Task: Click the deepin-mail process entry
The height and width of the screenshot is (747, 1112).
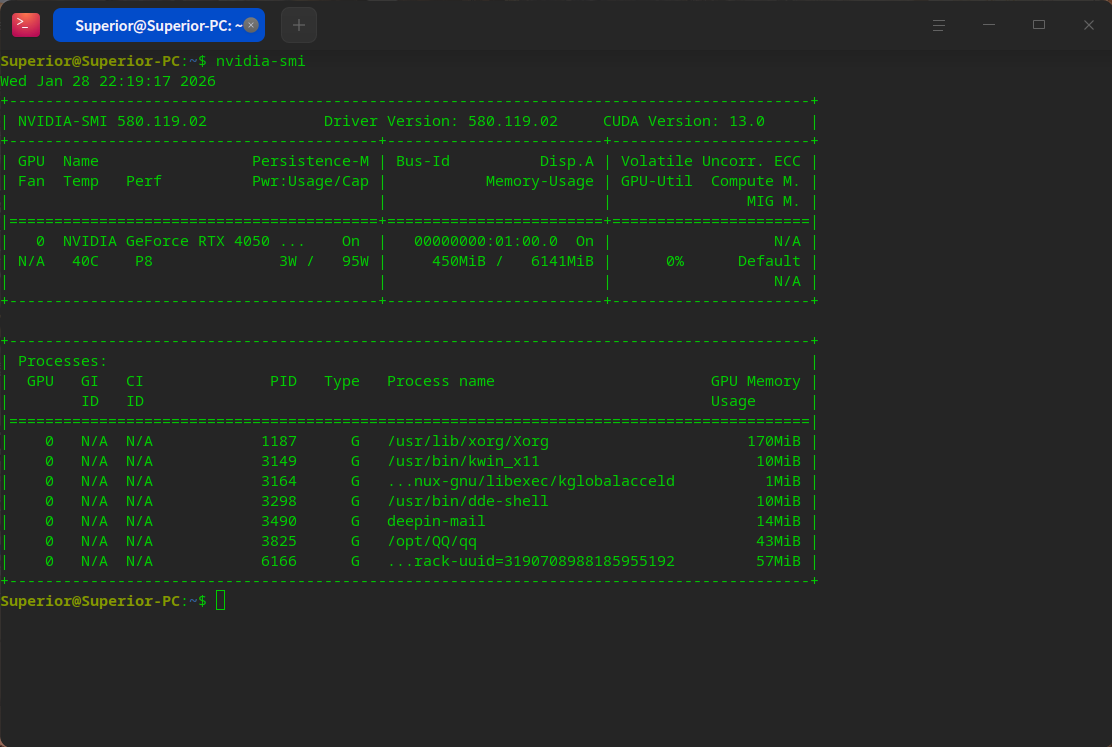Action: (436, 521)
